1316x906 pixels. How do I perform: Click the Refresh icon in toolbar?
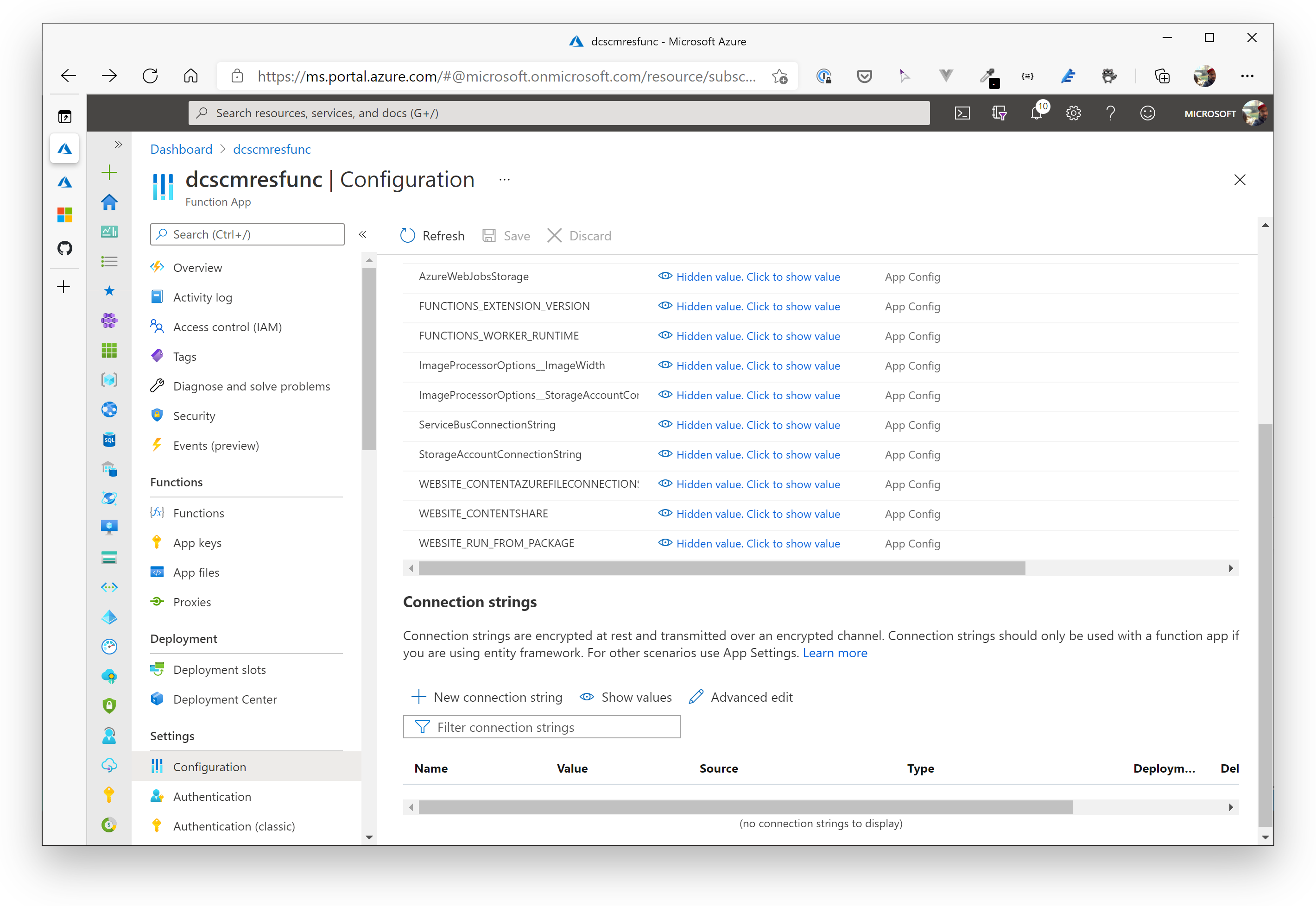407,235
